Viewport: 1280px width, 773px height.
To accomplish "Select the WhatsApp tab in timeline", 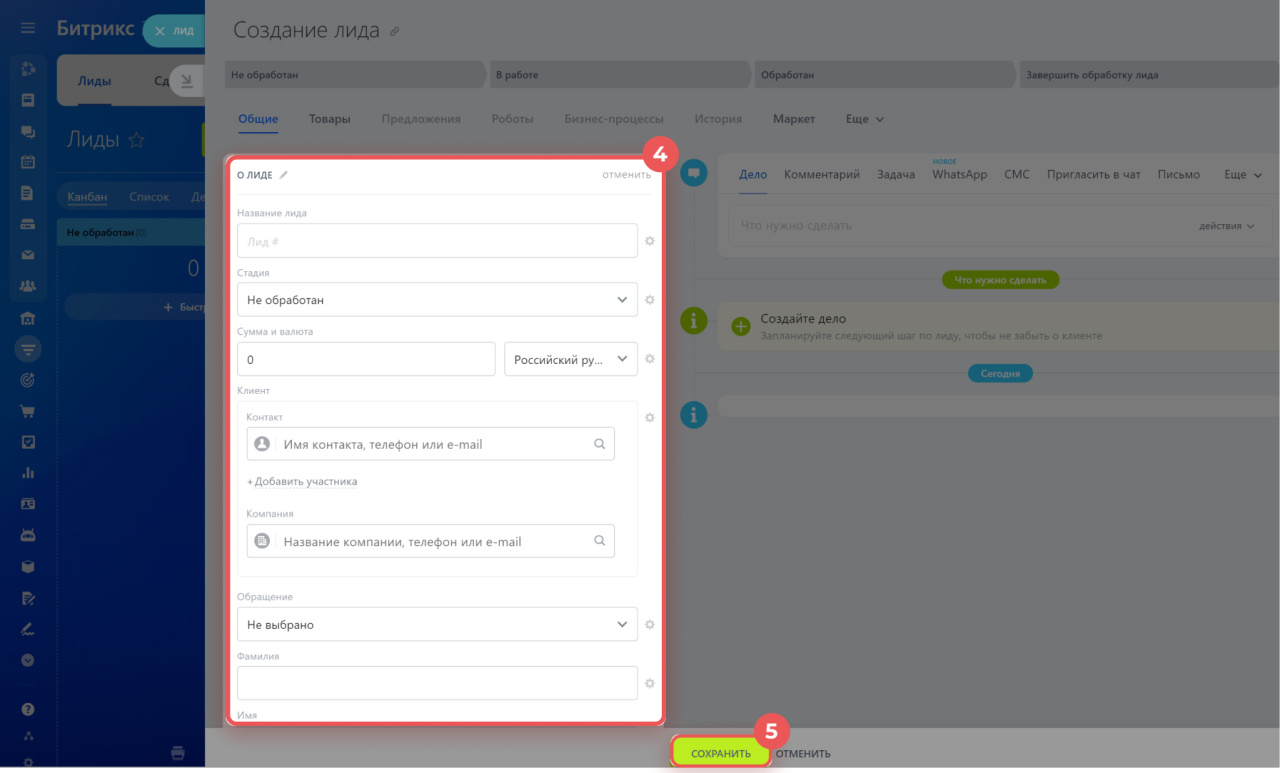I will pos(958,174).
